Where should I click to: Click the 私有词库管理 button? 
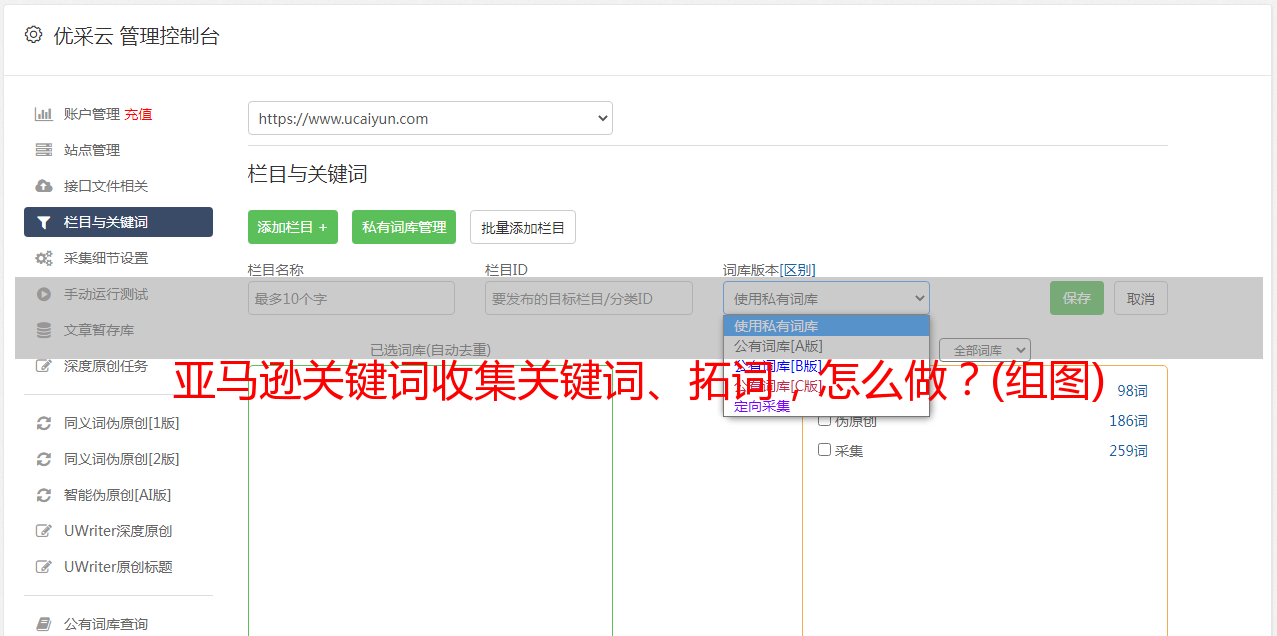404,227
